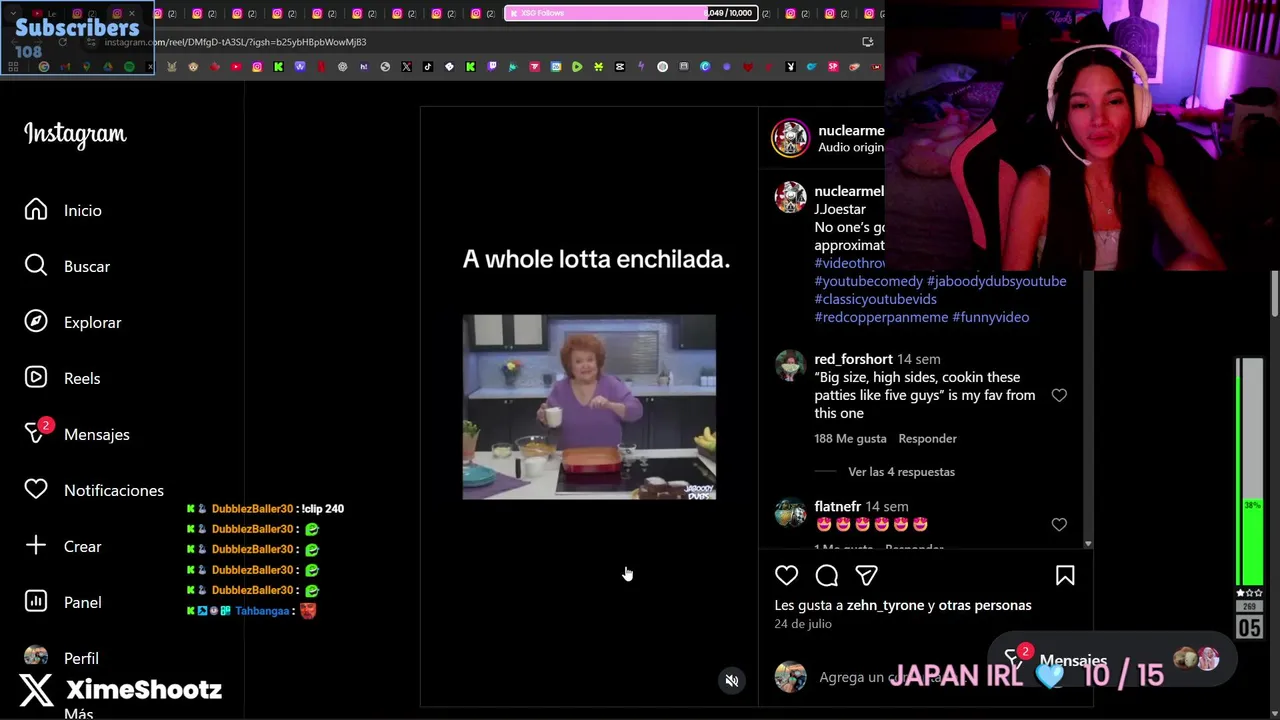
Task: Open Panel dashboard icon in sidebar
Action: pos(36,602)
